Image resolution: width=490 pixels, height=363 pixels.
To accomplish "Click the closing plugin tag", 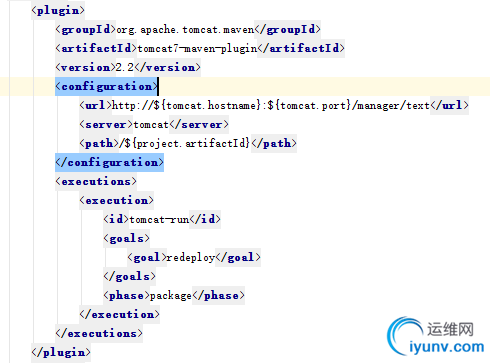I will 61,353.
